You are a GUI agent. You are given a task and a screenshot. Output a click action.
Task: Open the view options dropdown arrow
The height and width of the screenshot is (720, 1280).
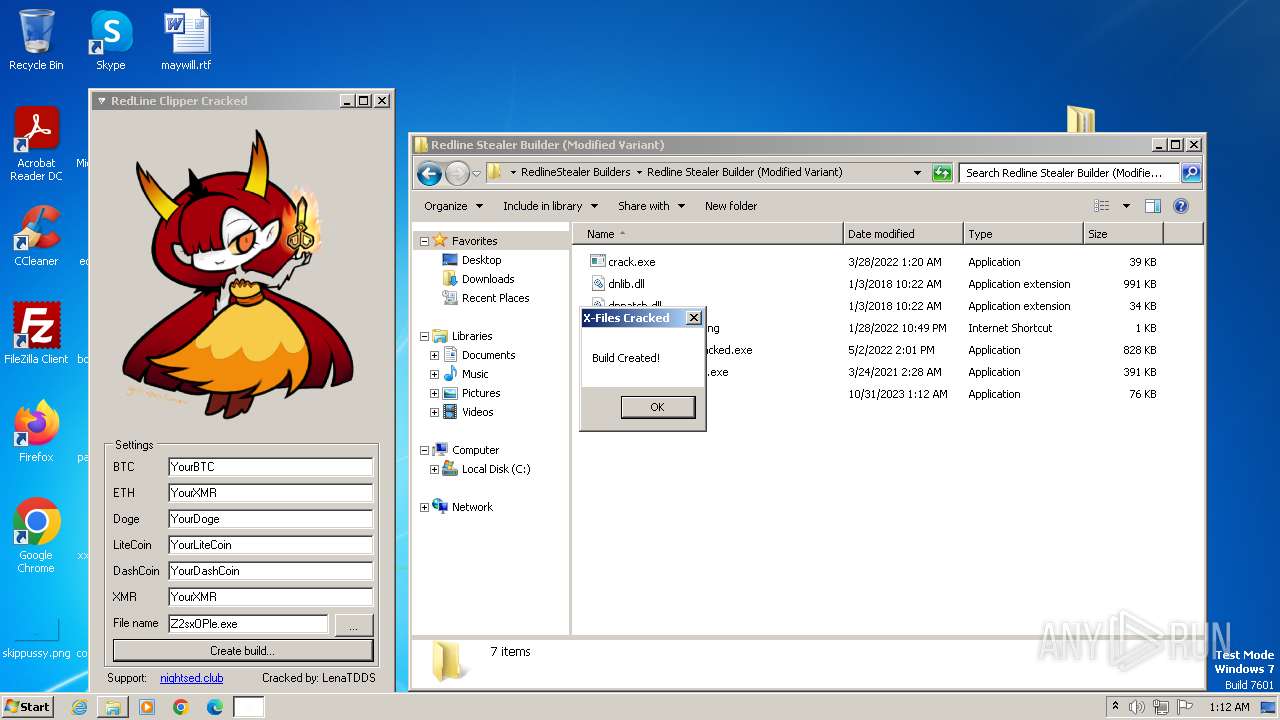(x=1126, y=206)
